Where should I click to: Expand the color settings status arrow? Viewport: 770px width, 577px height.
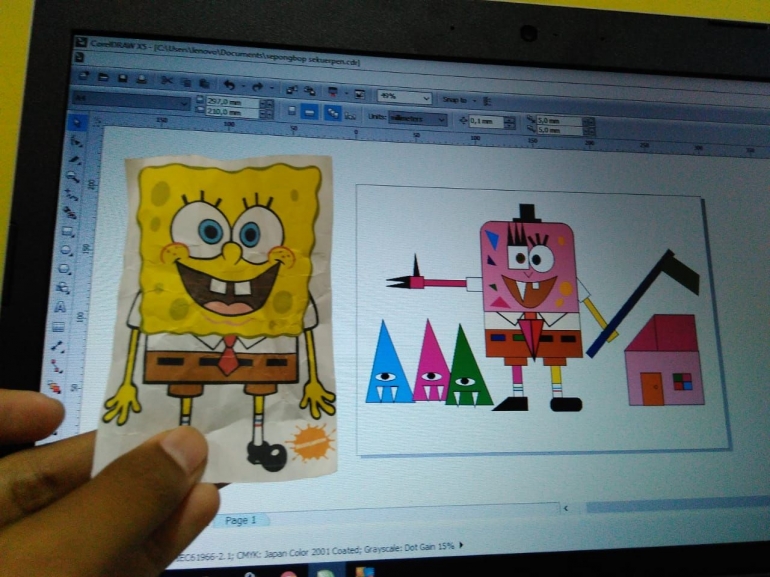coord(461,545)
